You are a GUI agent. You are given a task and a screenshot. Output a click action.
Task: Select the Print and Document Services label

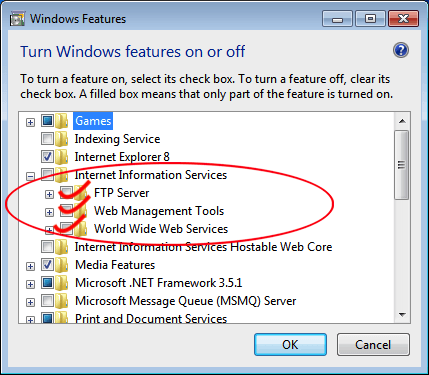click(151, 318)
